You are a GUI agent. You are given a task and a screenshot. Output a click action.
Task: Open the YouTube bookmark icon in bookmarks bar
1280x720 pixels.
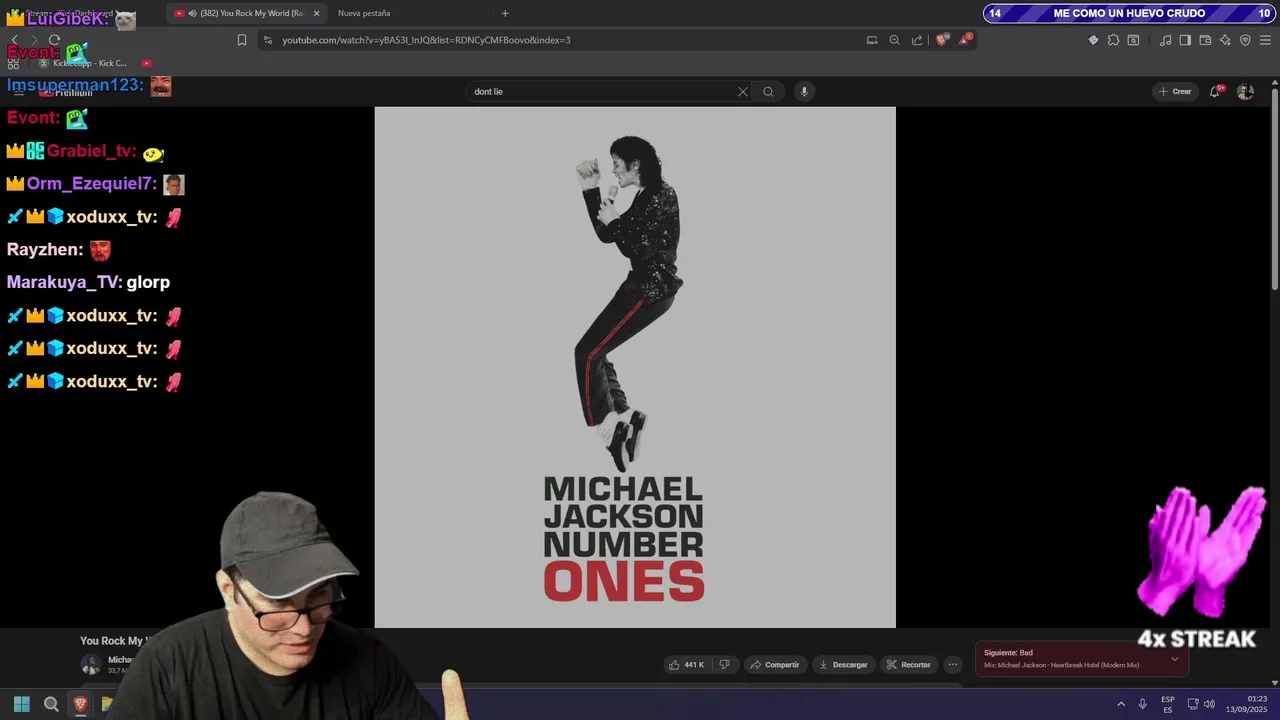point(147,63)
